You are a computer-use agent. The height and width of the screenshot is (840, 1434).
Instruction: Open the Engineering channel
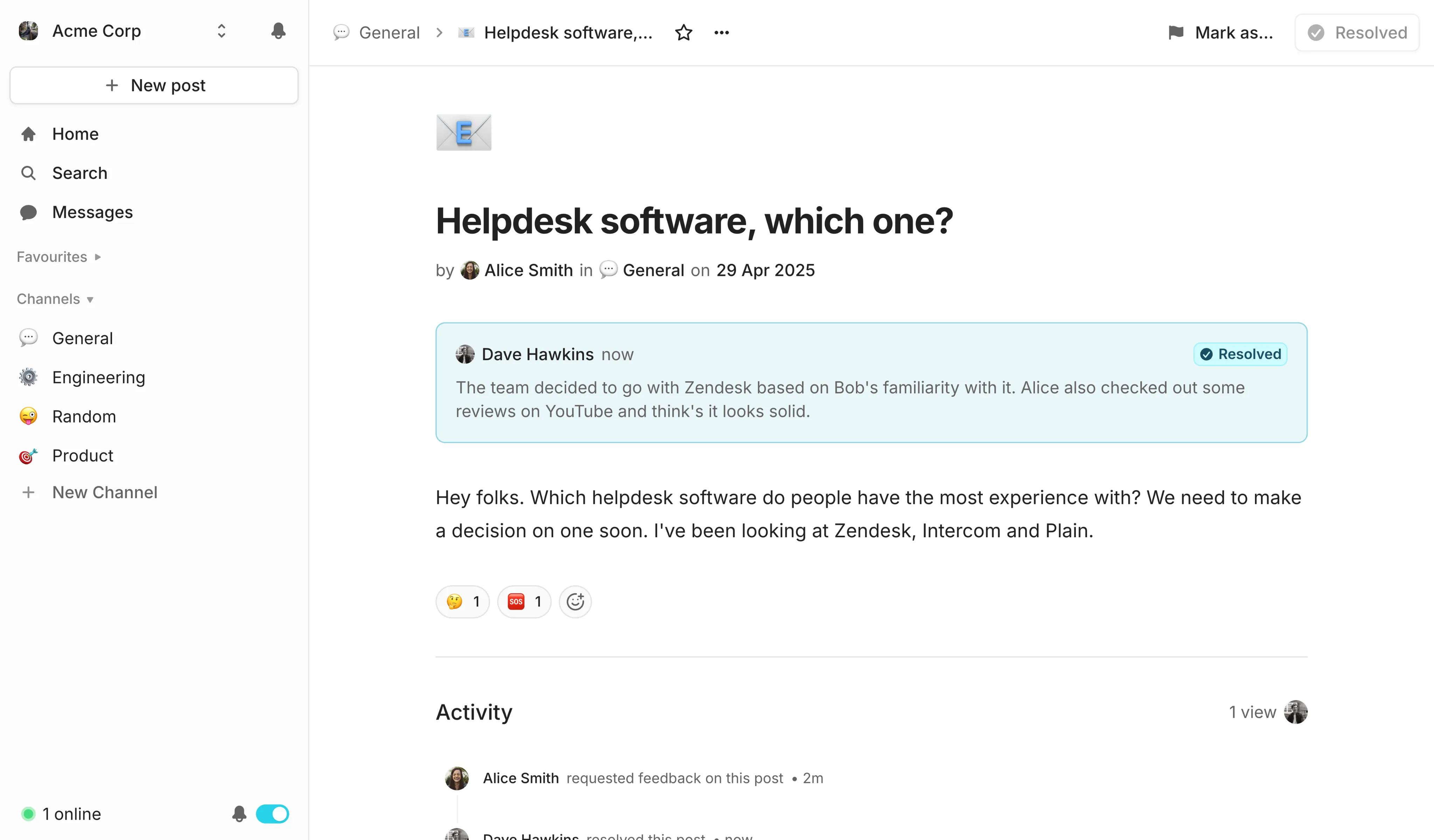[x=98, y=378]
